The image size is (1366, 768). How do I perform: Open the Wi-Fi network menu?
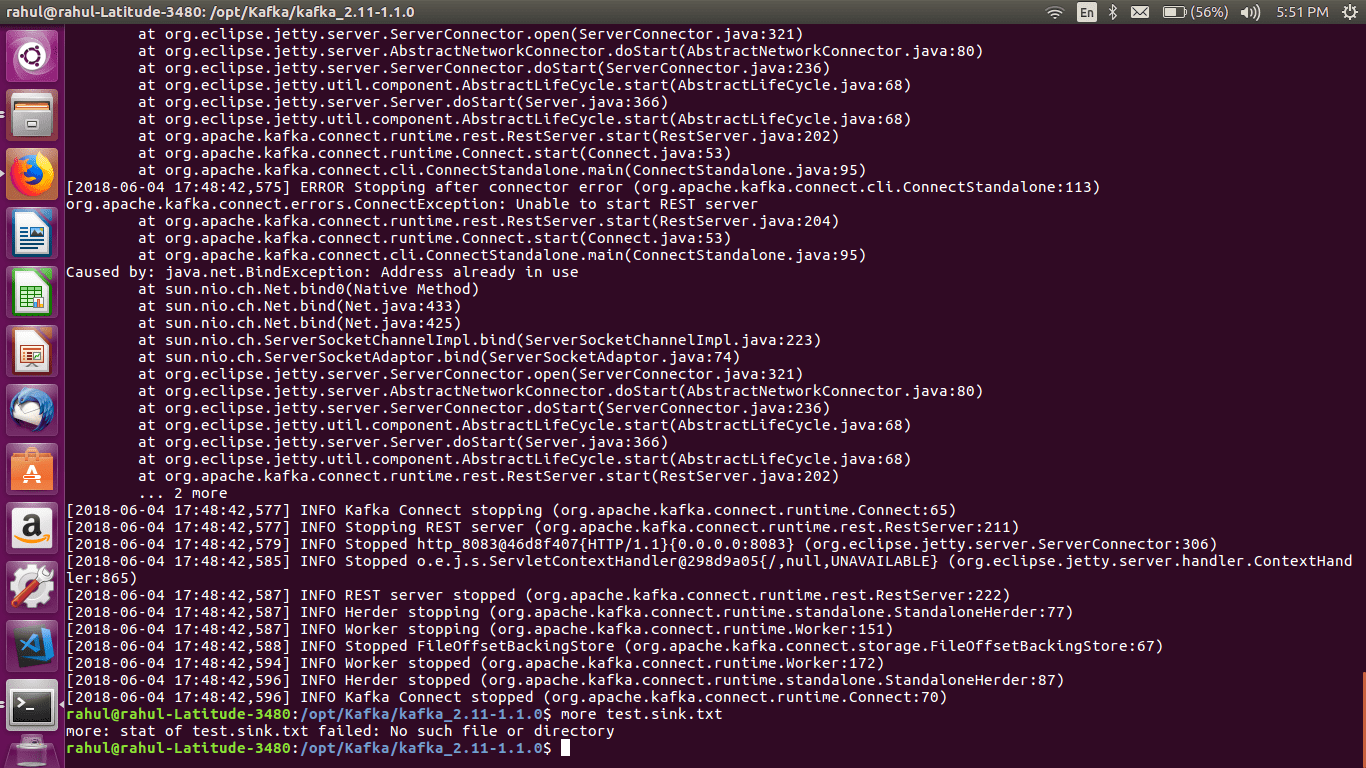(1054, 12)
